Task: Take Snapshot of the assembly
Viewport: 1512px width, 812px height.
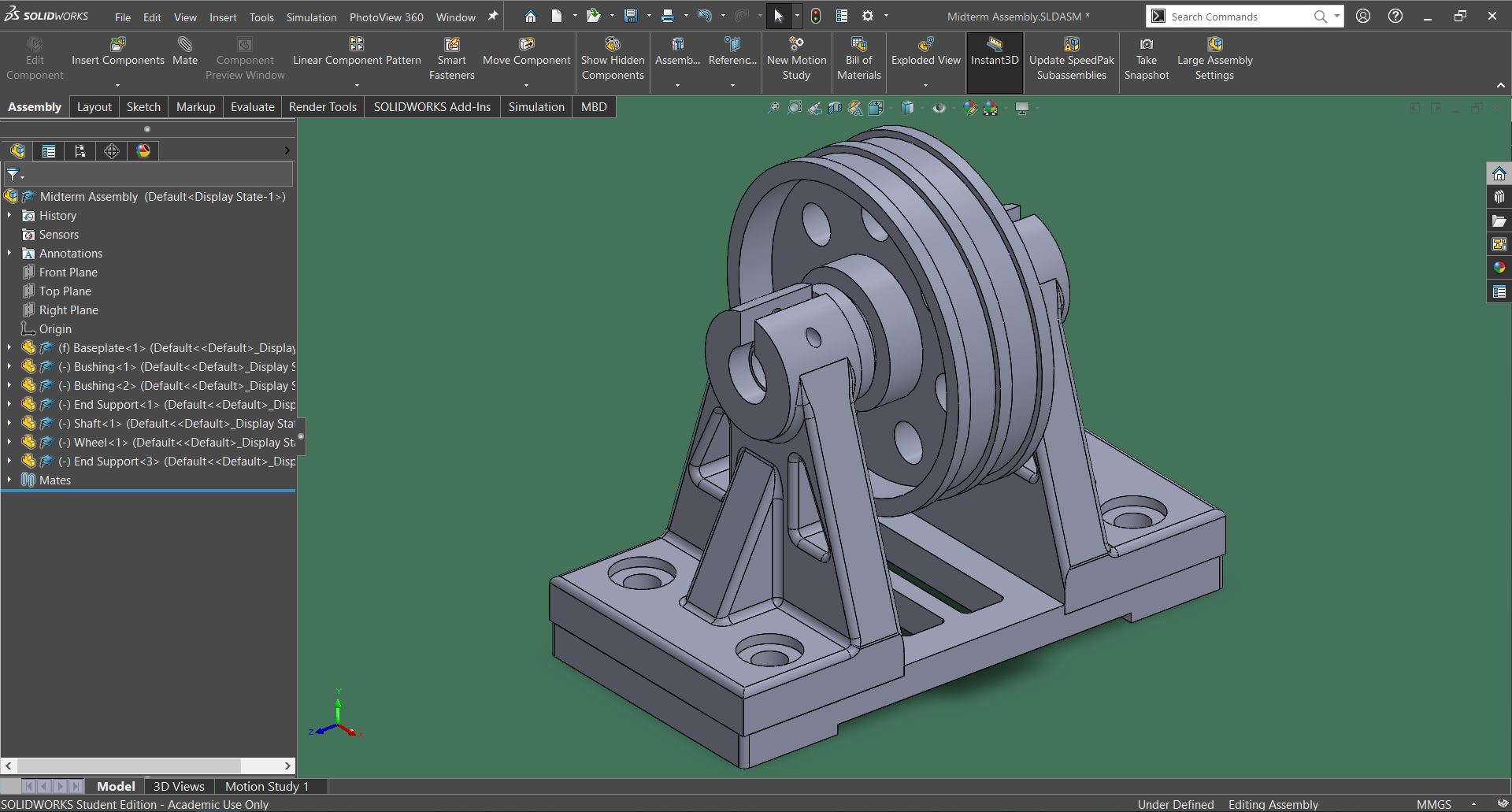Action: (1146, 59)
